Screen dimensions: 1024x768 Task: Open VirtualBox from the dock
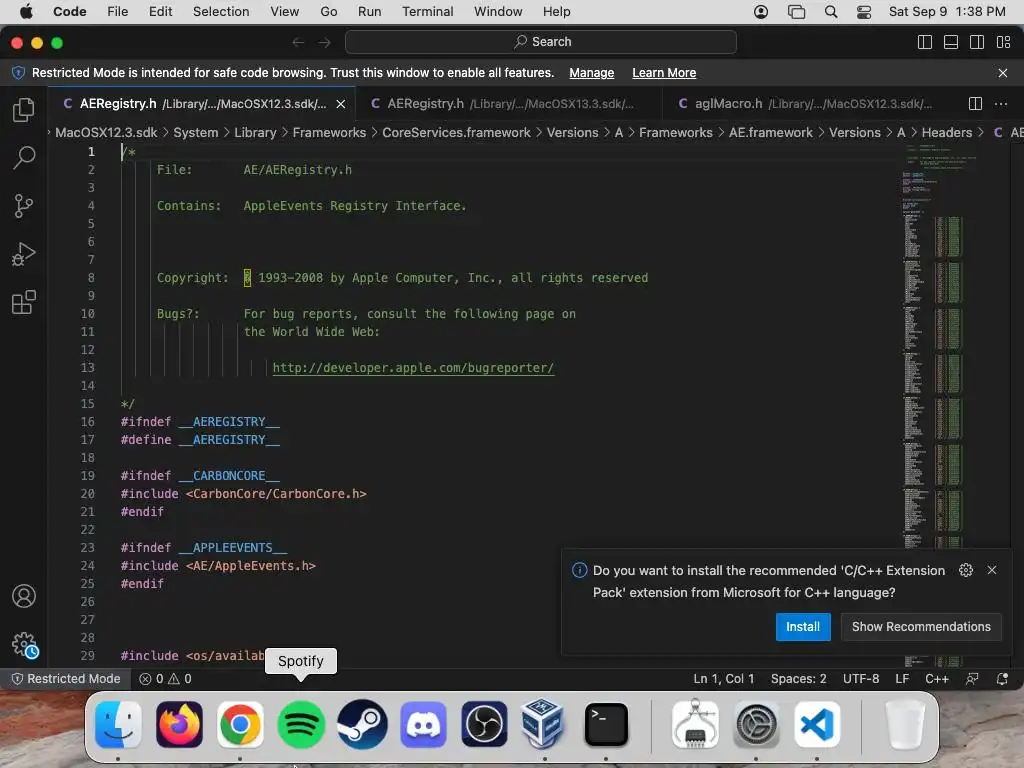click(x=544, y=723)
